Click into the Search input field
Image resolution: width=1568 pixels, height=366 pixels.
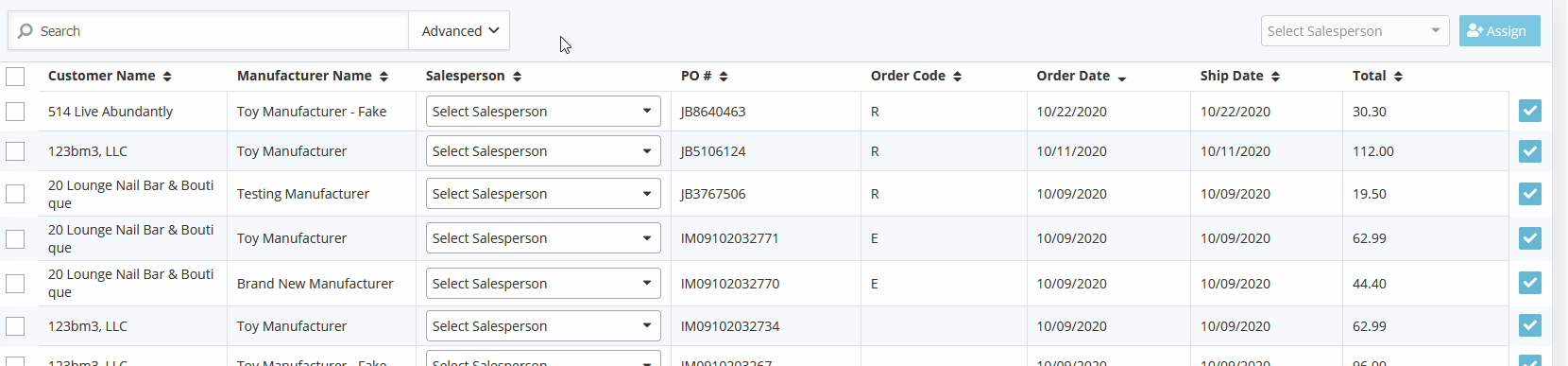point(222,31)
